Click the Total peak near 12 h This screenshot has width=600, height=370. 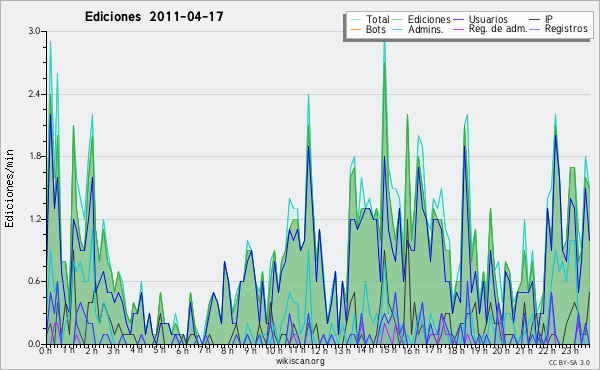coord(308,95)
